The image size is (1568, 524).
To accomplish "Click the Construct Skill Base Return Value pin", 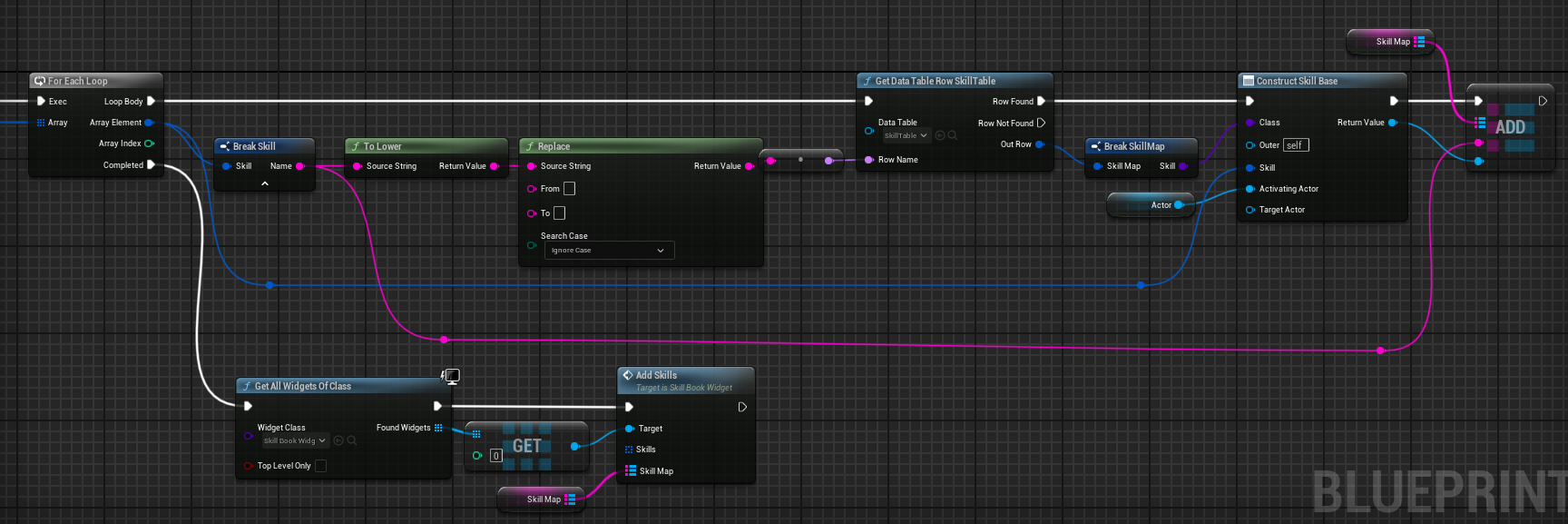I will pos(1392,123).
